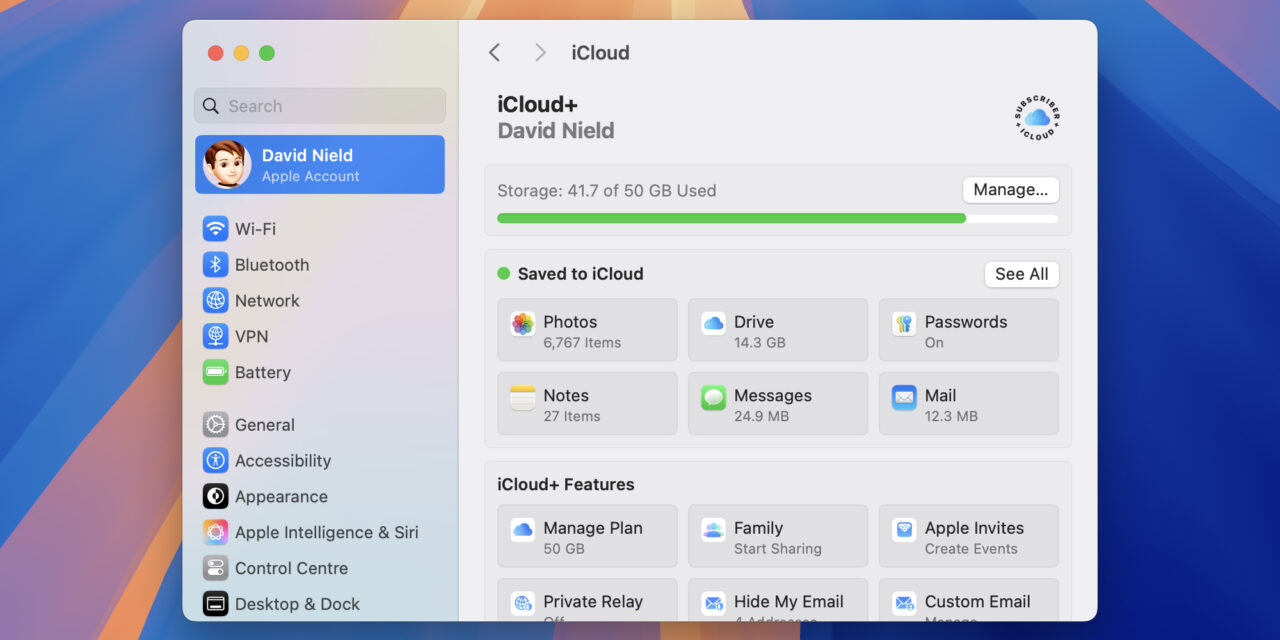Viewport: 1280px width, 640px height.
Task: Click the Apple Intelligence & Siri icon
Action: tap(216, 533)
